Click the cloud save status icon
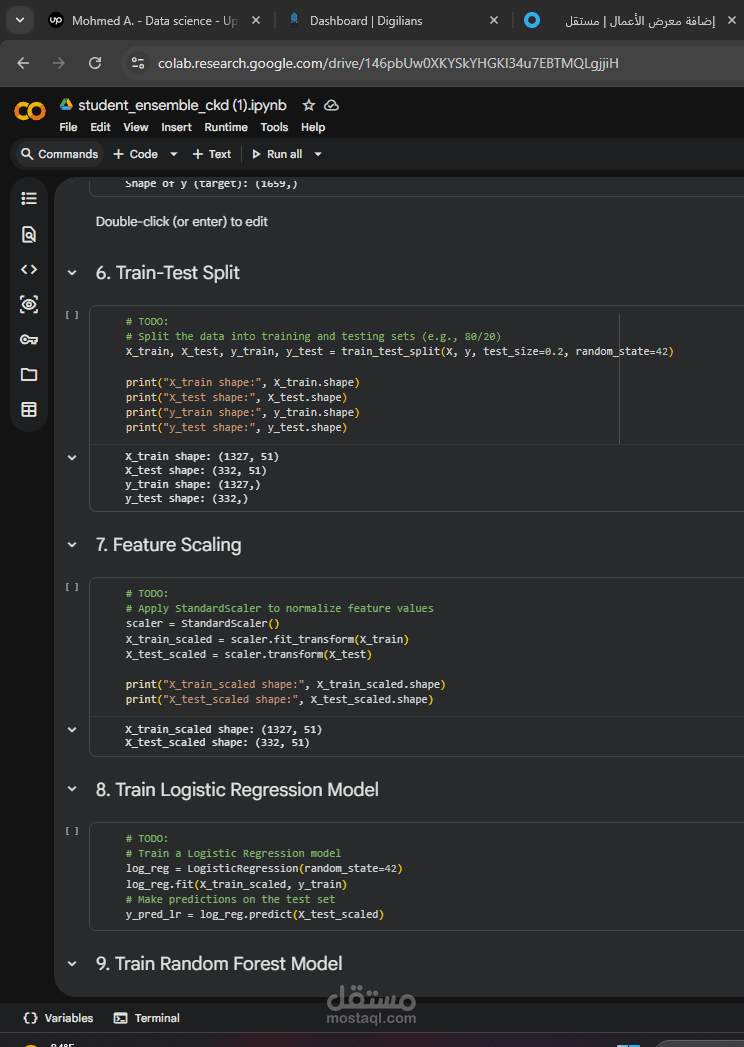The height and width of the screenshot is (1047, 744). tap(331, 106)
